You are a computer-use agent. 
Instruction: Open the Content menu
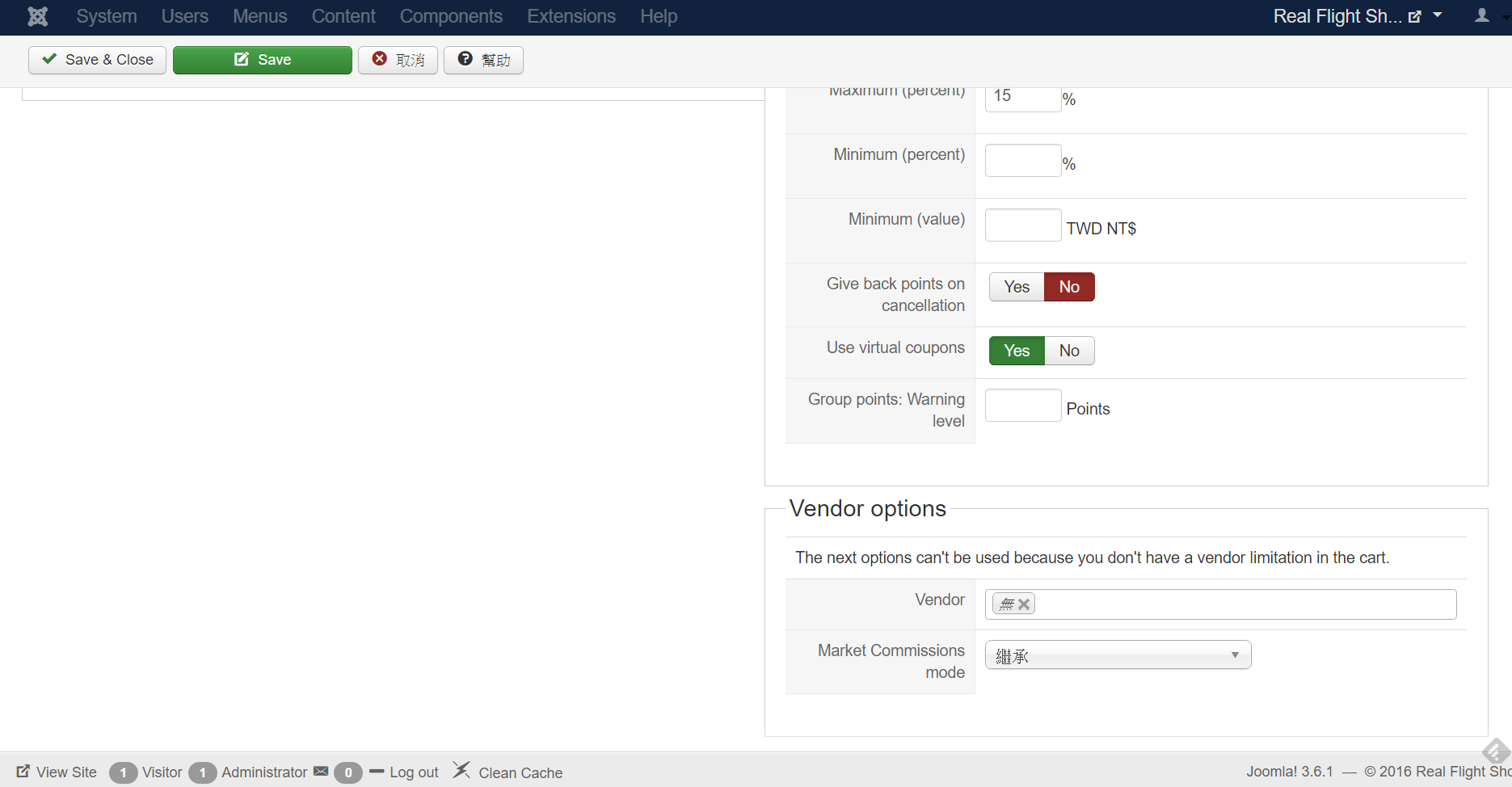[343, 16]
